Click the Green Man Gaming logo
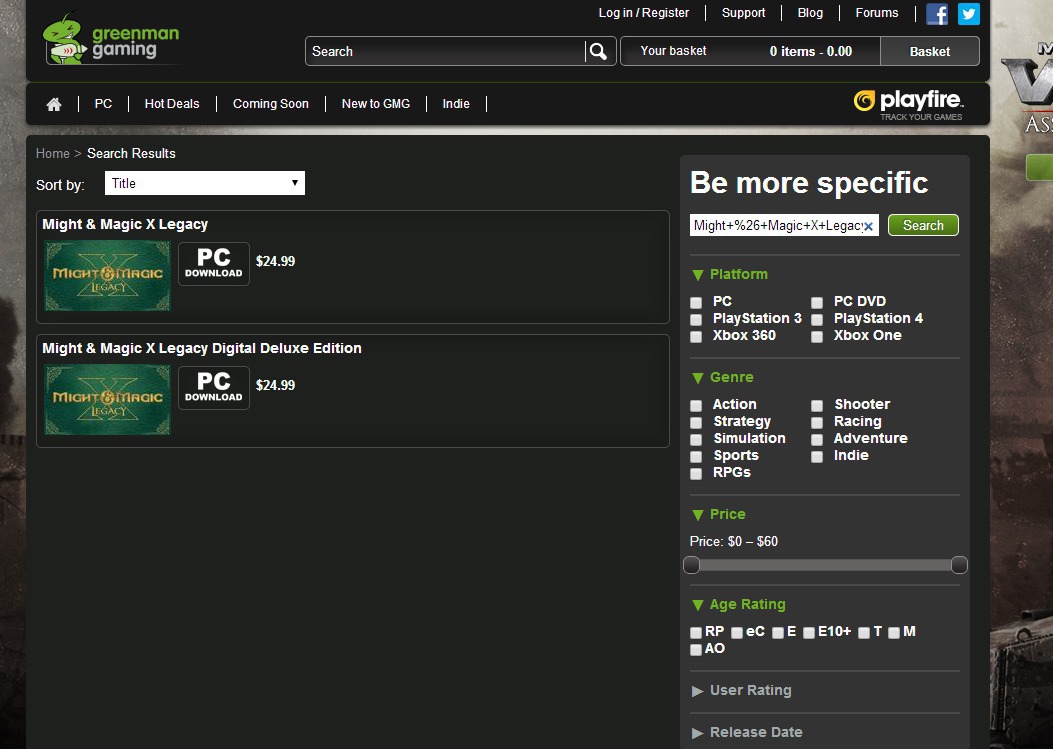The width and height of the screenshot is (1053, 749). [111, 41]
